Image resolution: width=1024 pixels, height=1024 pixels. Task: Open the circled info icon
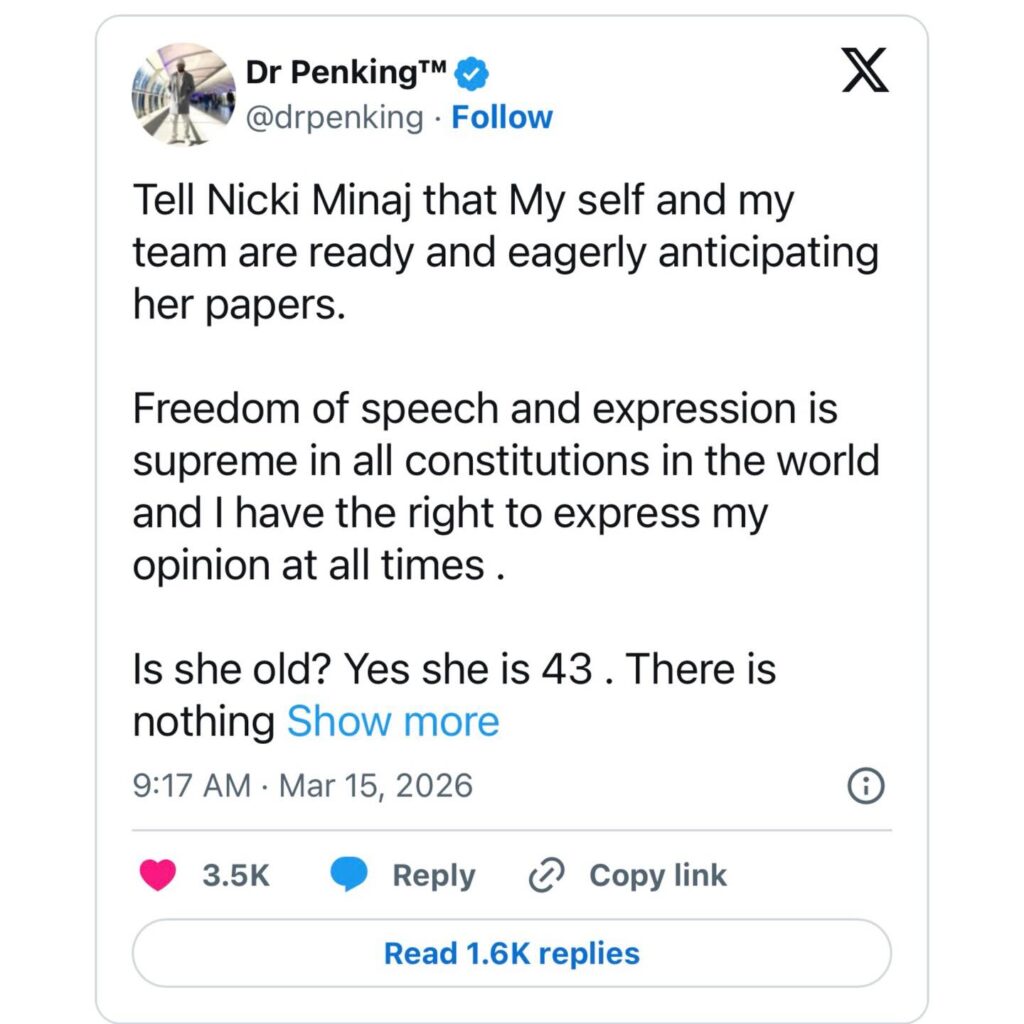click(x=865, y=787)
